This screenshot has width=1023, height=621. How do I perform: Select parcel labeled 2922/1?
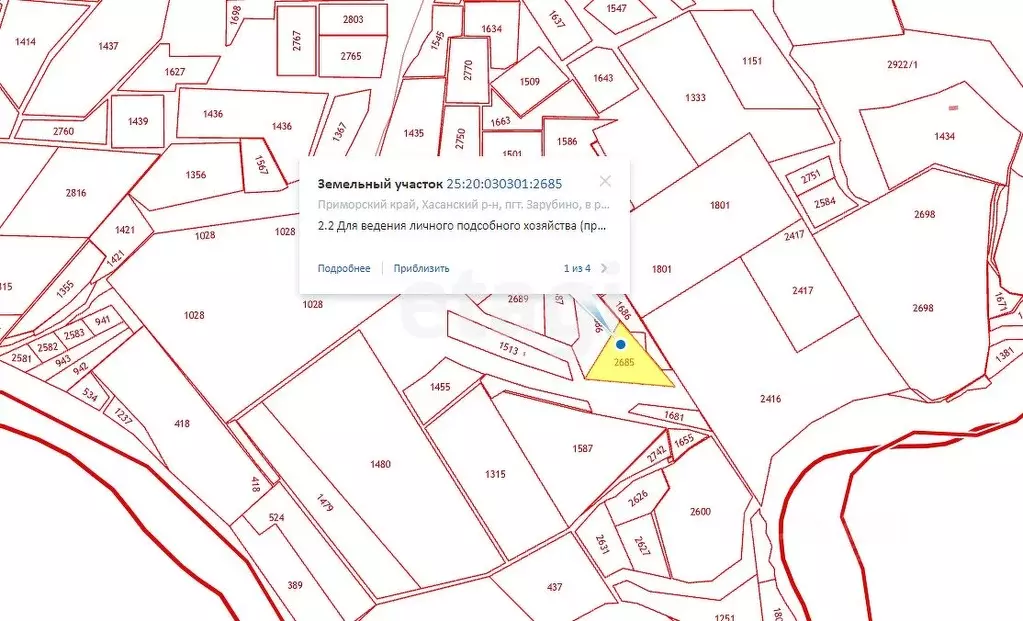(902, 65)
